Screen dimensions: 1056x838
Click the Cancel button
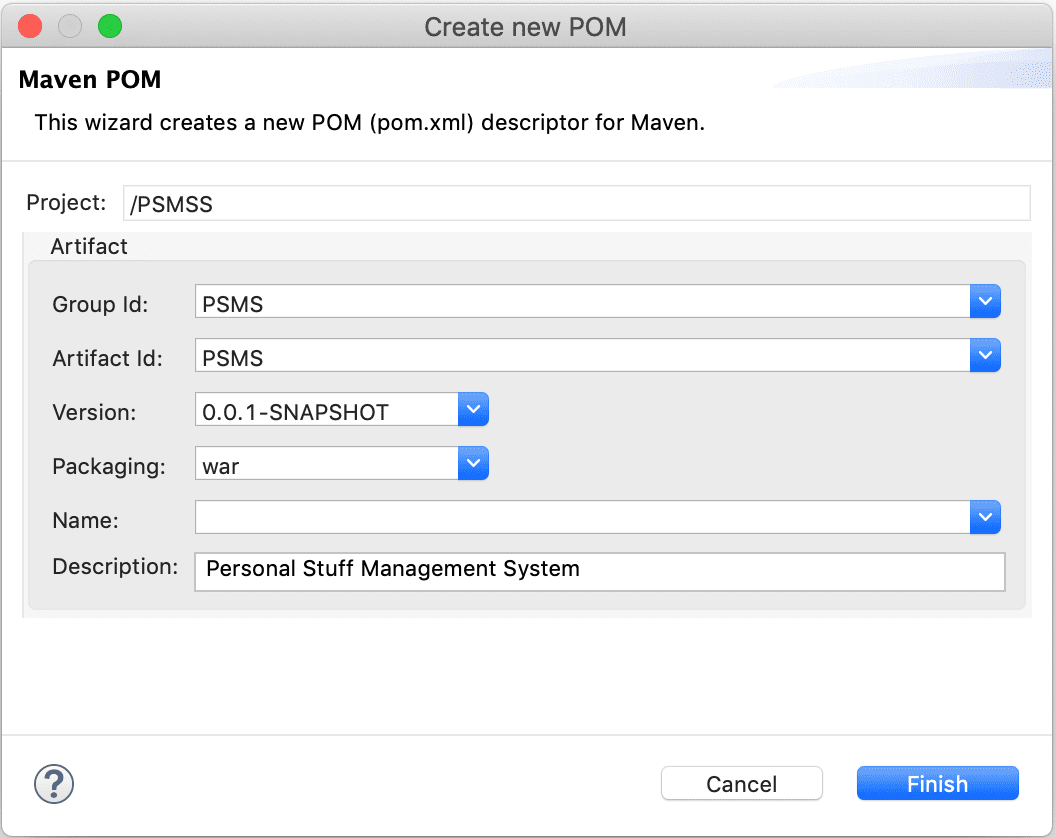(x=741, y=783)
